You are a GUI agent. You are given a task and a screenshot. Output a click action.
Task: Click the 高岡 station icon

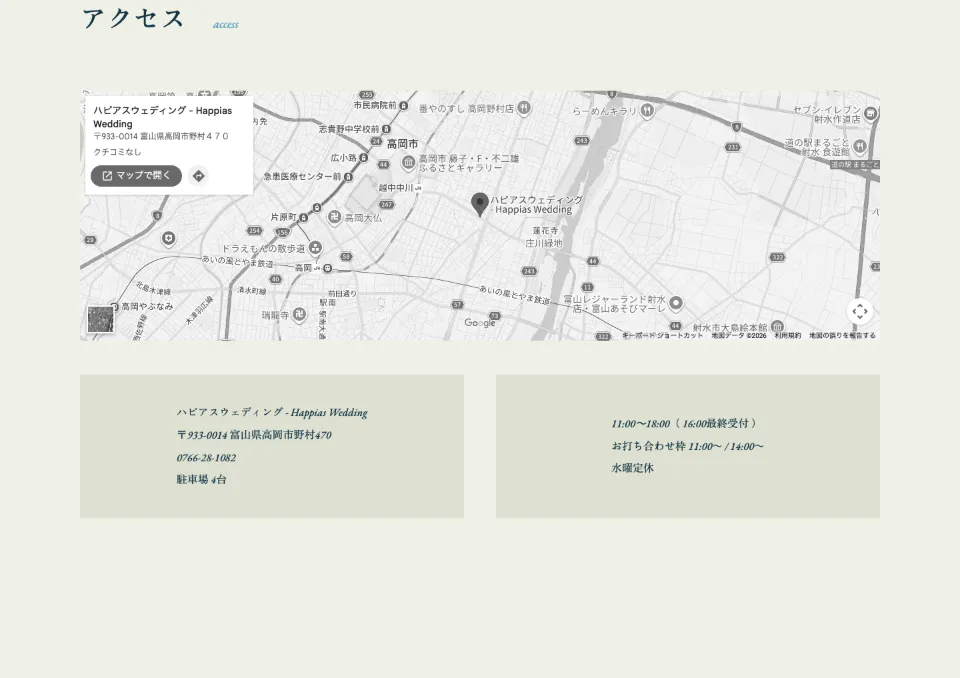click(328, 268)
